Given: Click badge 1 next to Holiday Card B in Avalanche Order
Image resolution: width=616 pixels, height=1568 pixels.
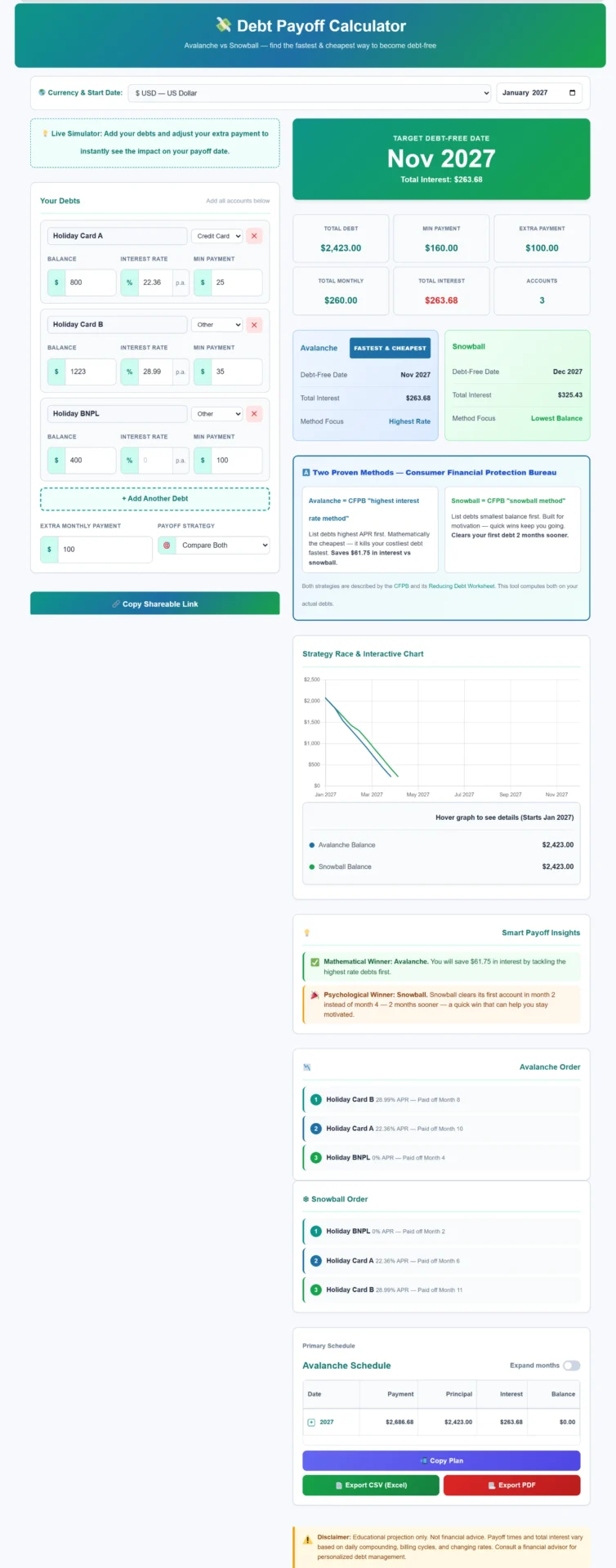Looking at the screenshot, I should click(316, 1099).
